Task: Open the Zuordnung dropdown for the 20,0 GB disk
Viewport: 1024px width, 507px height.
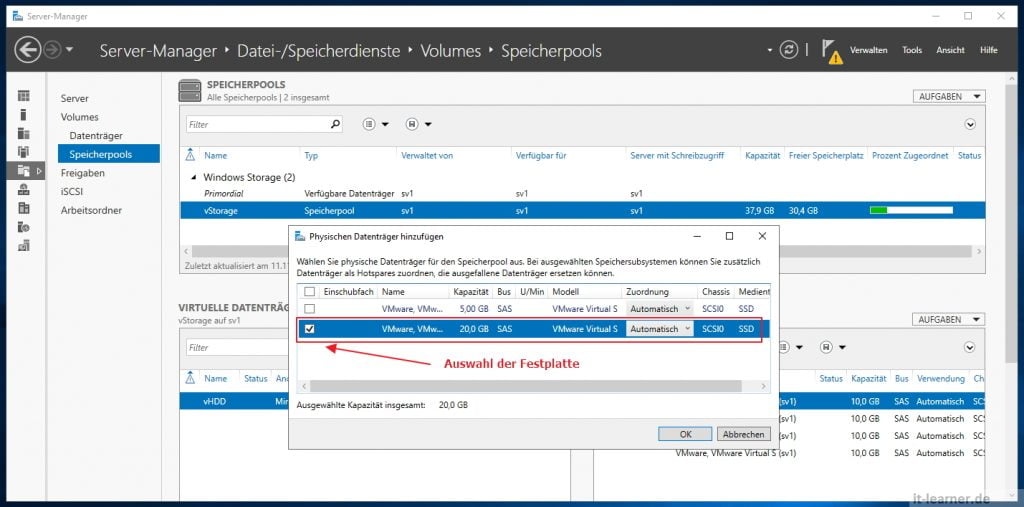Action: click(660, 329)
